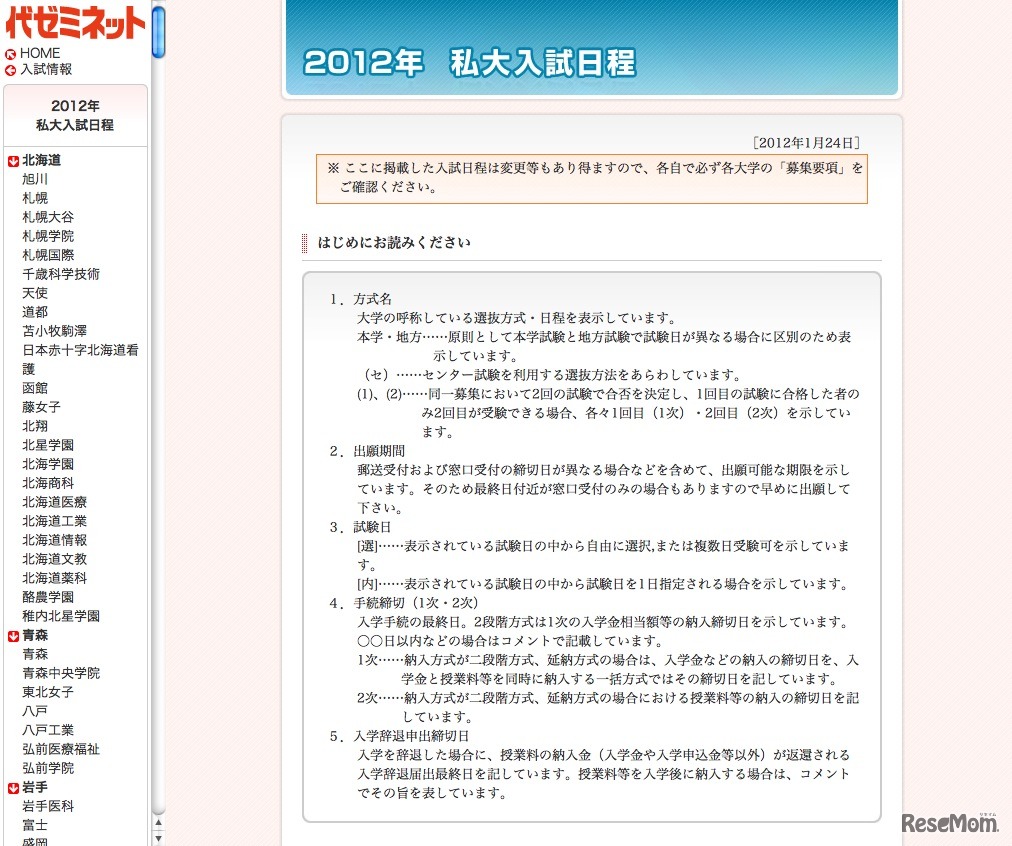Select 北海道医療 from the sidebar

pyautogui.click(x=54, y=502)
